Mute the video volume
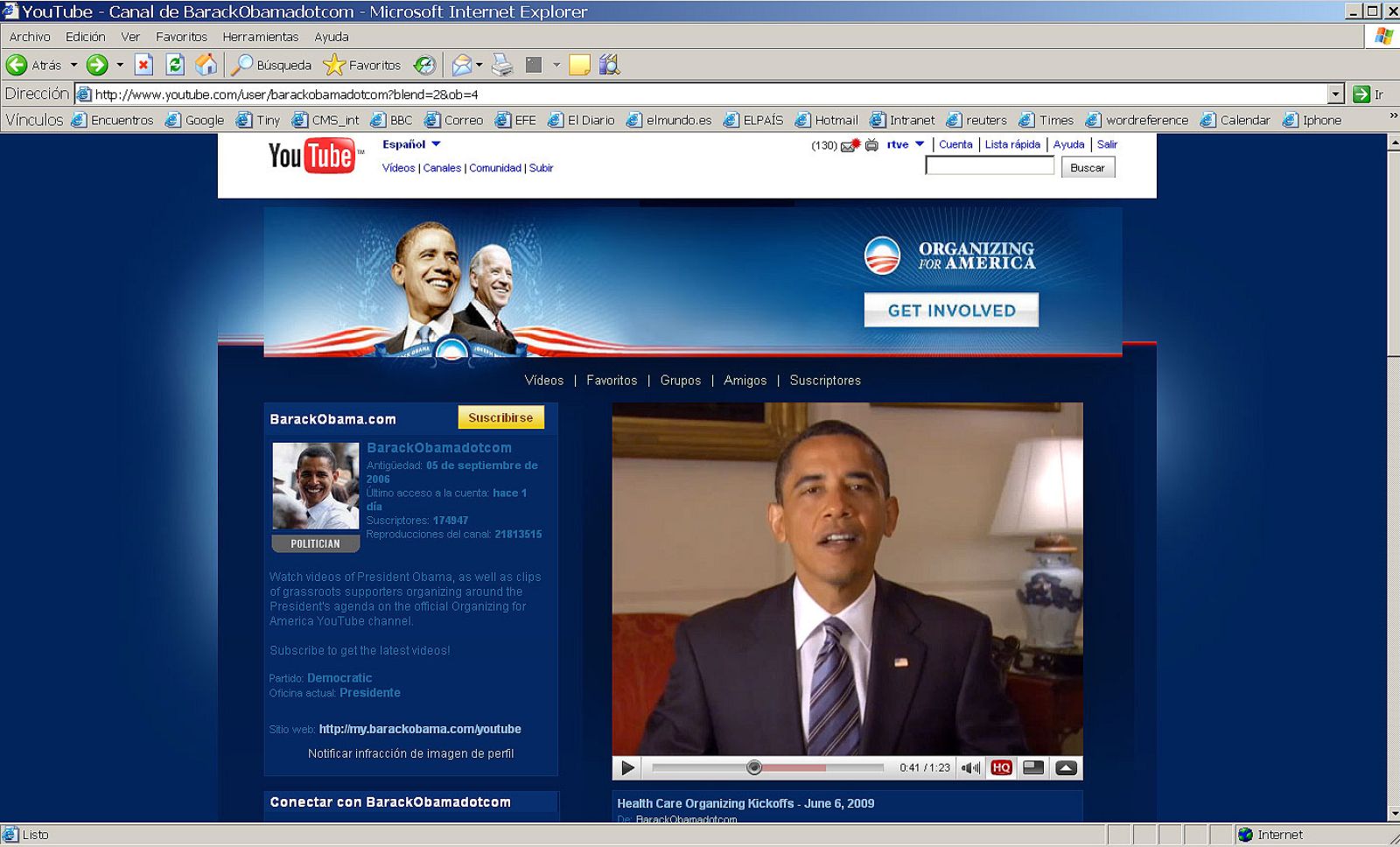1400x847 pixels. 970,767
